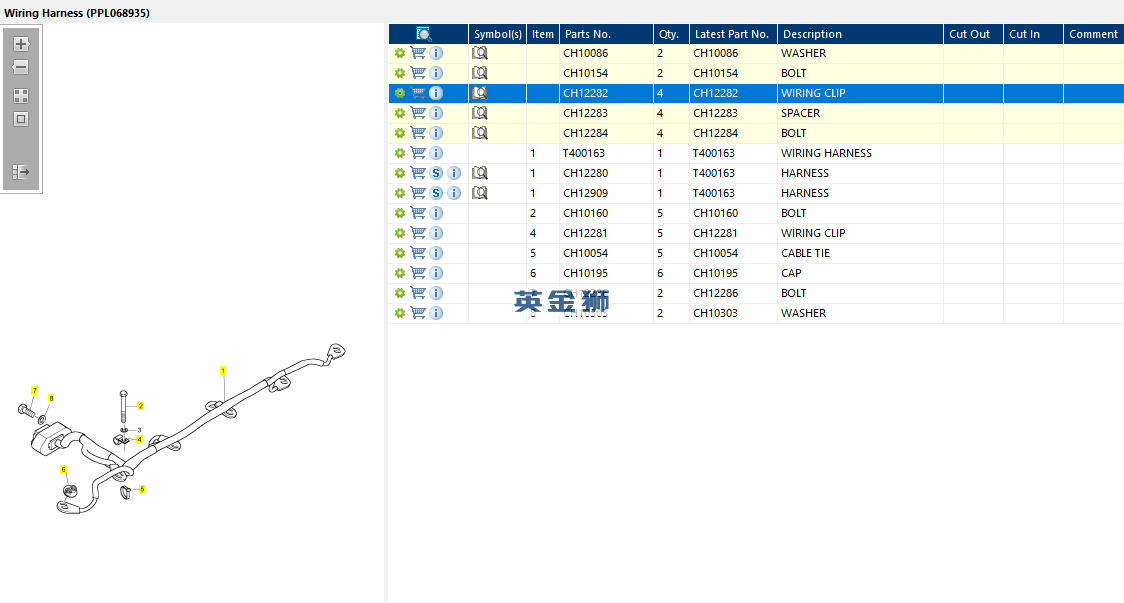The width and height of the screenshot is (1124, 603).
Task: Click the Comment column header
Action: point(1093,34)
